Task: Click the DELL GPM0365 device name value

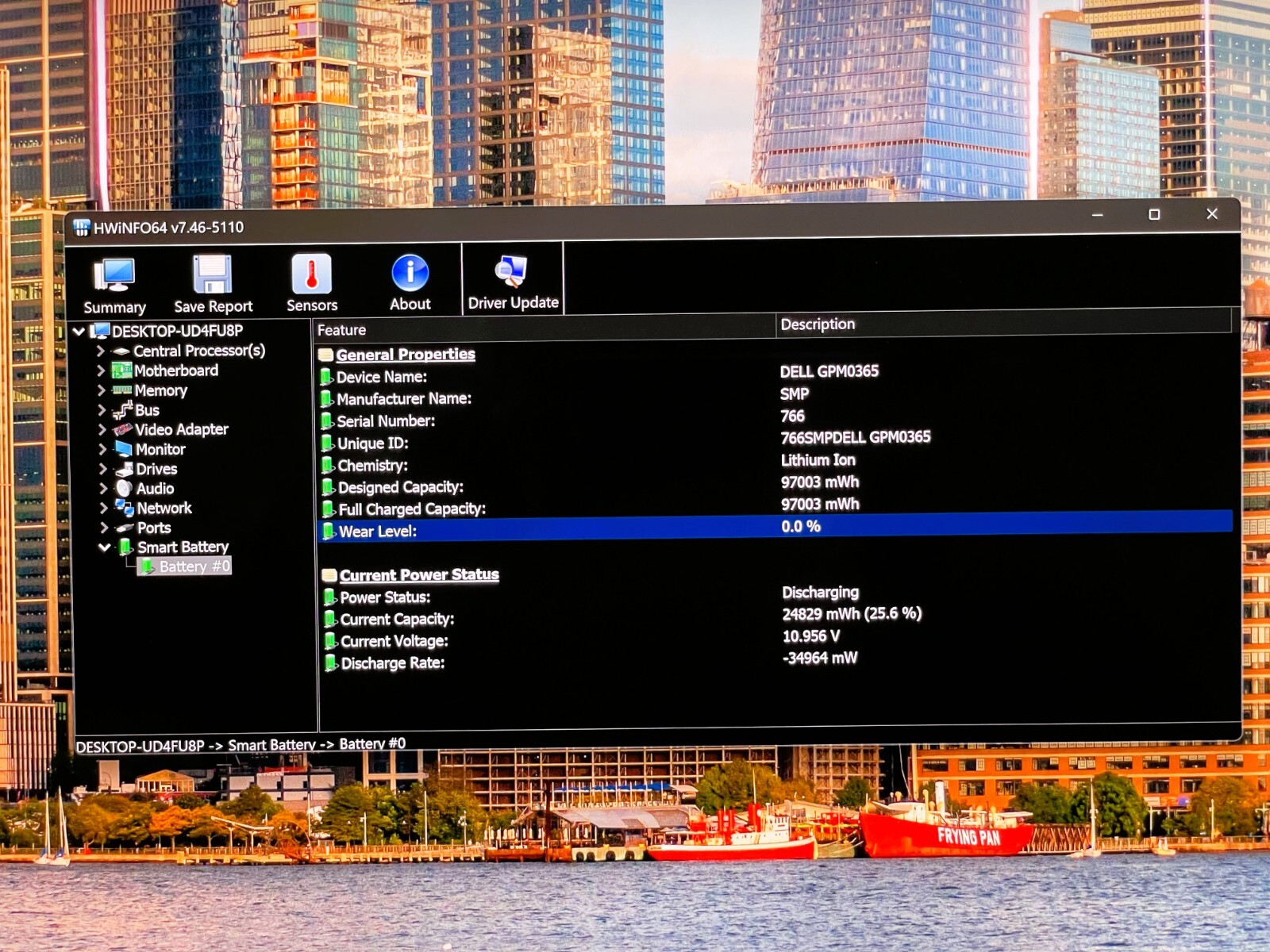Action: pos(829,371)
